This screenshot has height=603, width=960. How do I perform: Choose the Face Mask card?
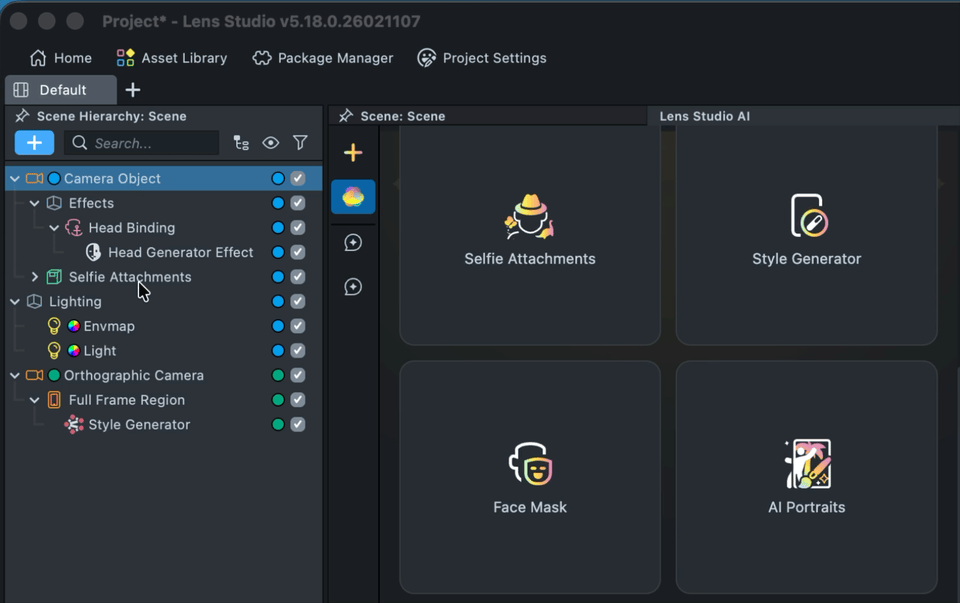tap(530, 477)
